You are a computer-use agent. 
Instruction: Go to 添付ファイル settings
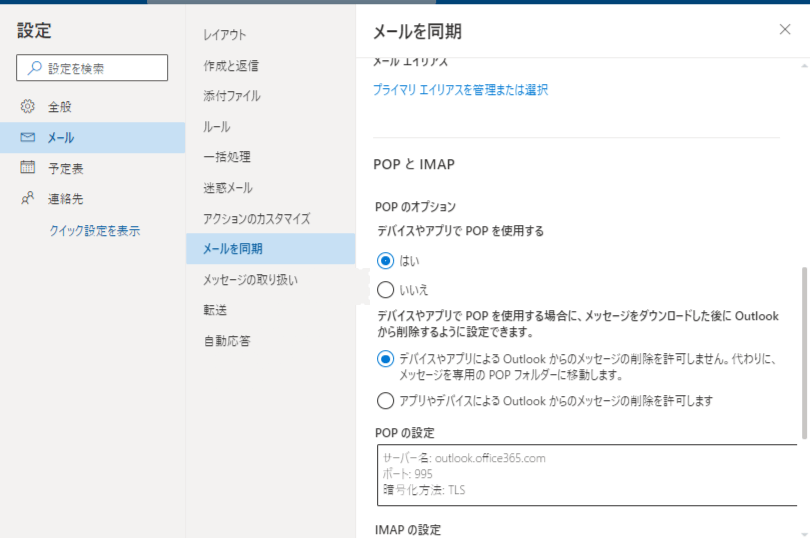pyautogui.click(x=231, y=96)
